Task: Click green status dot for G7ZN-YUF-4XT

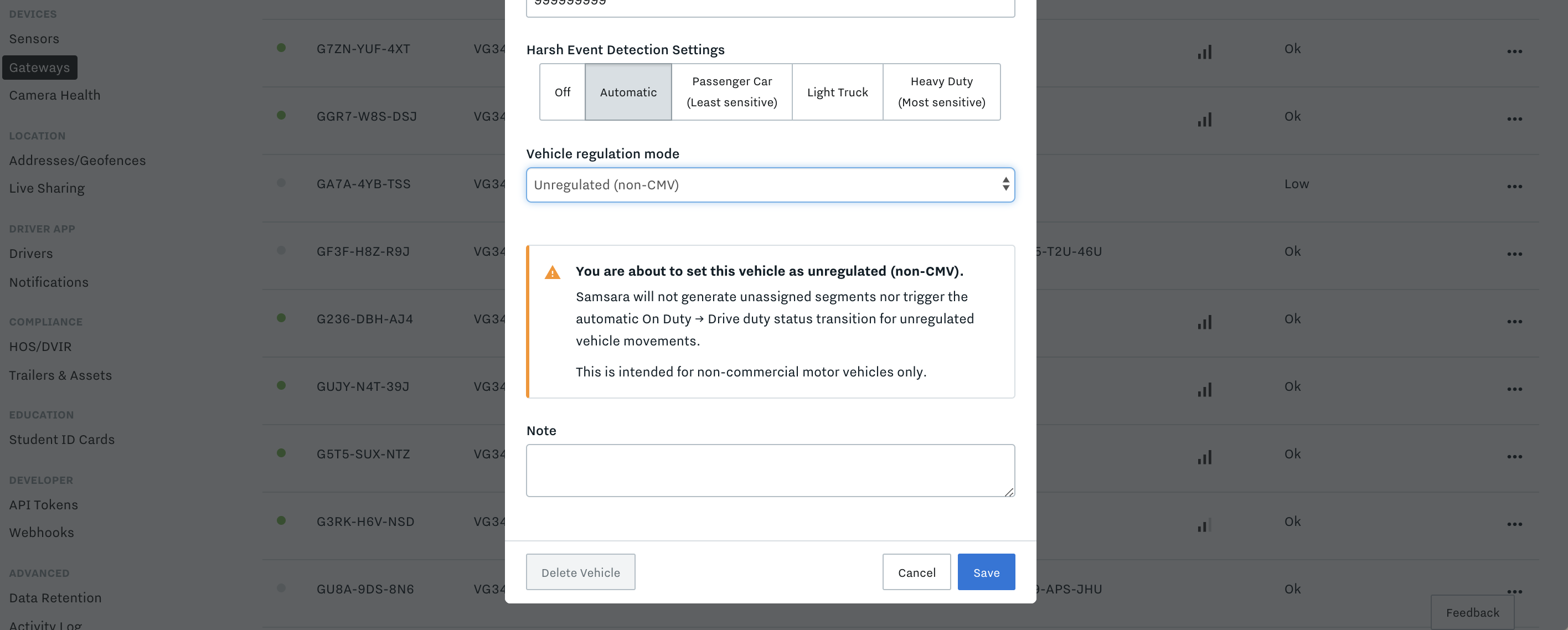Action: coord(281,48)
